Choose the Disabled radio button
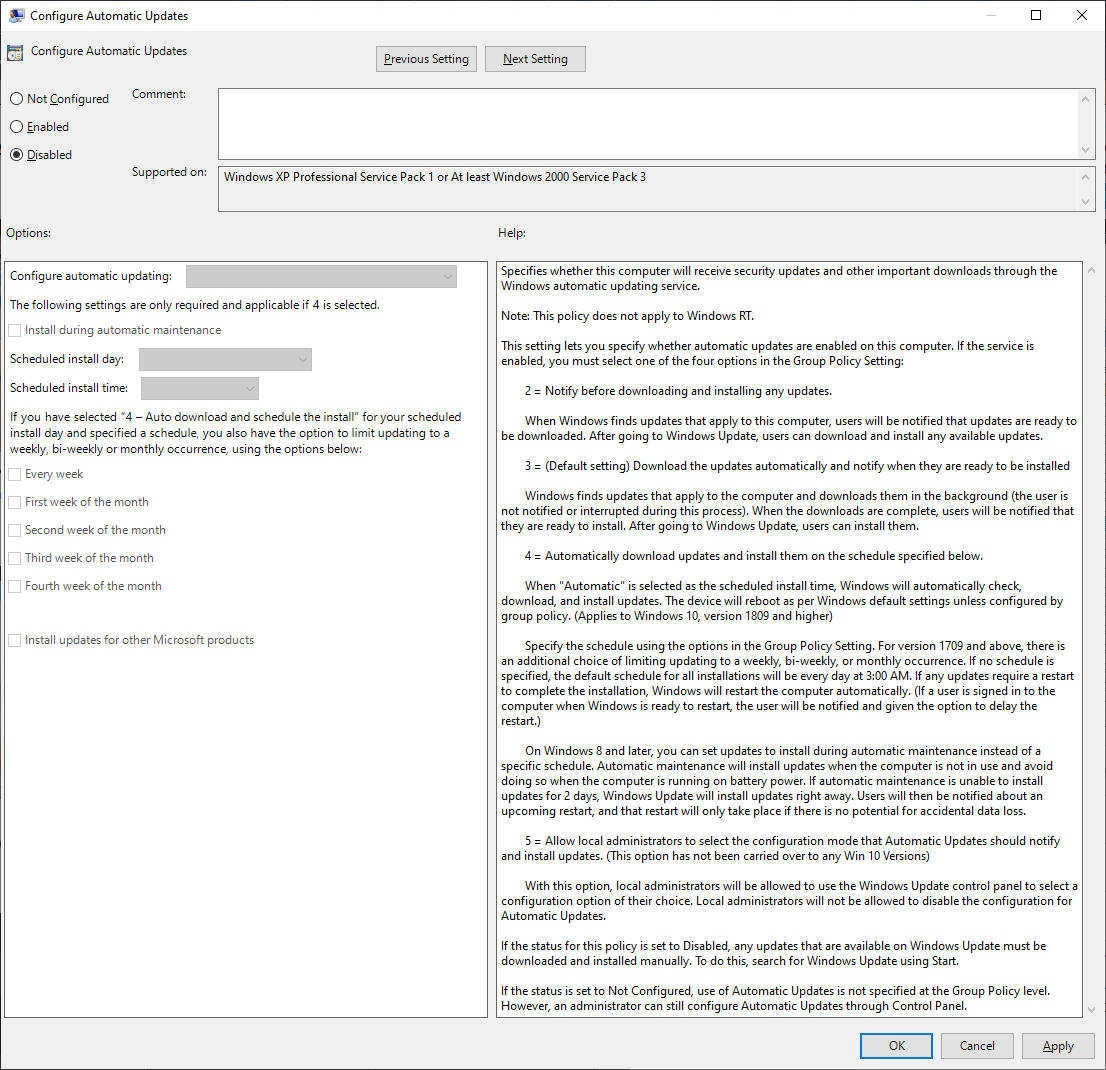 click(16, 155)
